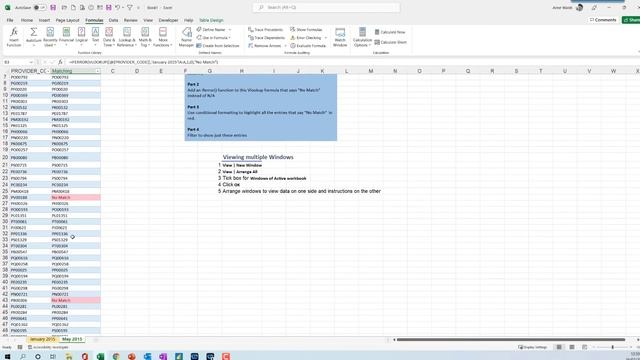640x360 pixels.
Task: Open the More Functions menu
Action: (163, 37)
